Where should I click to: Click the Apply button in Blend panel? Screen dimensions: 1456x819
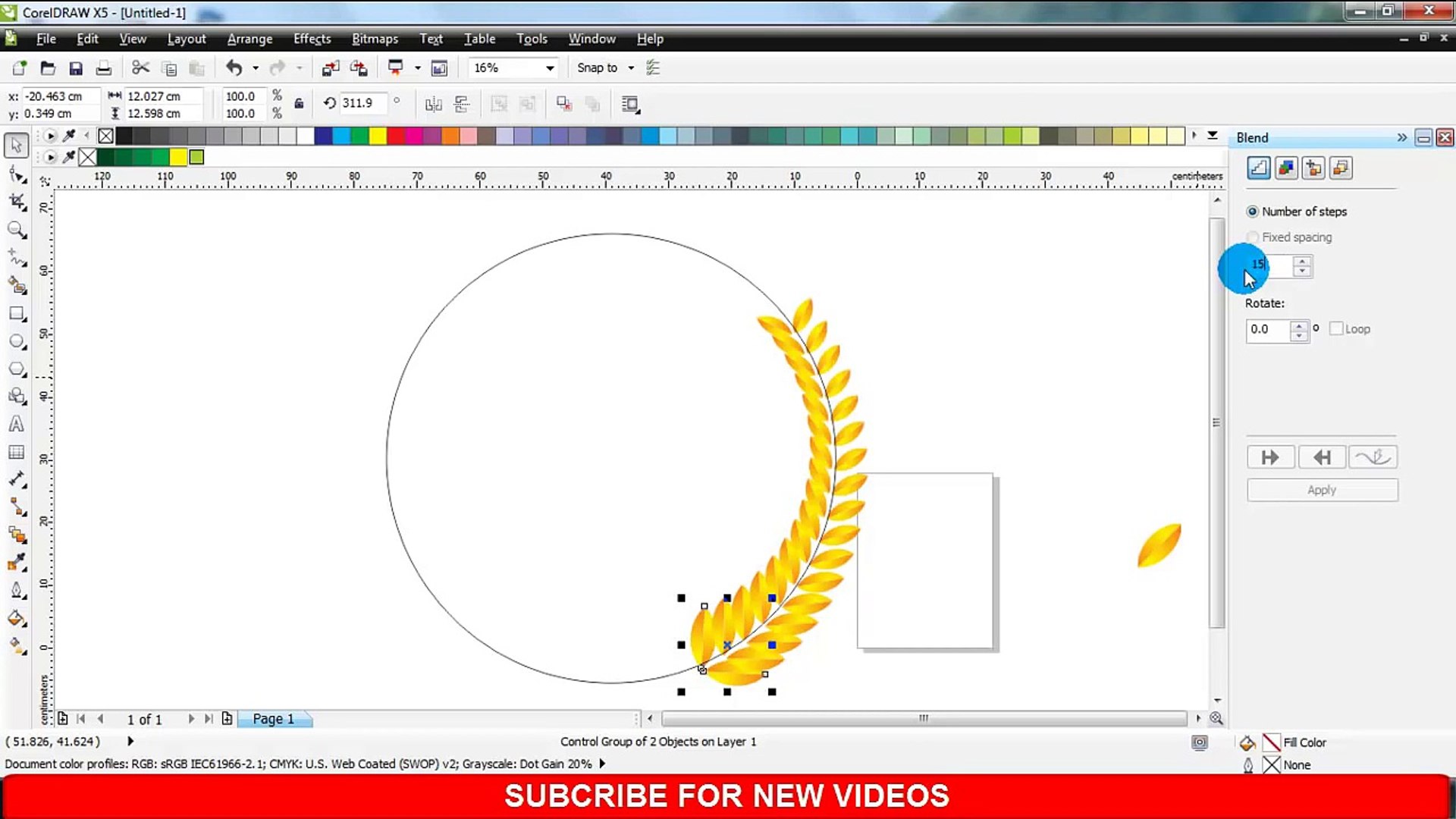[x=1322, y=490]
